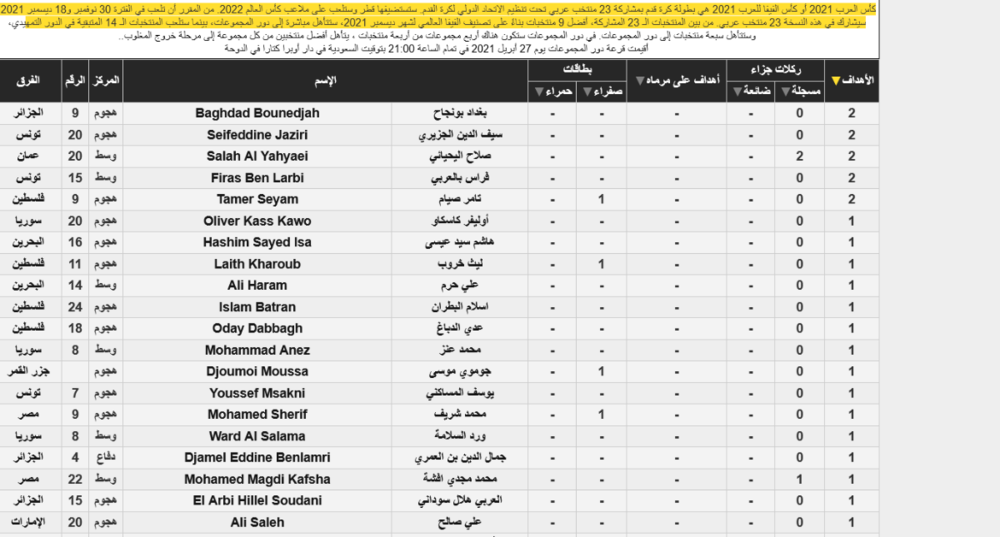Select the Firas Ben Larbi cell

(257, 178)
